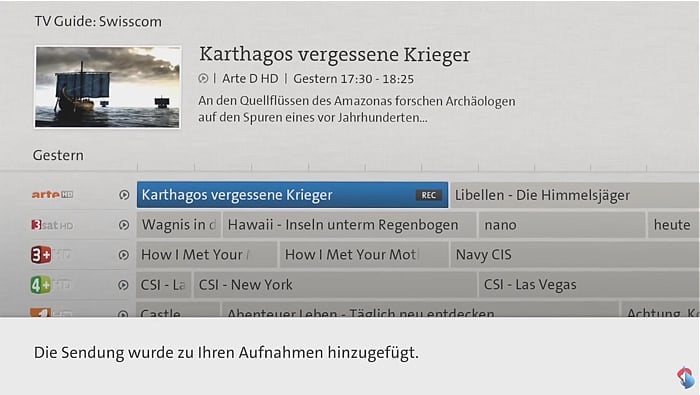Select Abenteuer Leben - Täglich neu entdecken

[x=421, y=310]
